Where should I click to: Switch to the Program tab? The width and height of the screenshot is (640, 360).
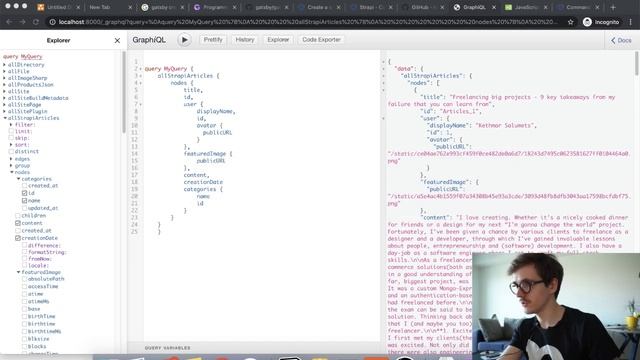214,7
